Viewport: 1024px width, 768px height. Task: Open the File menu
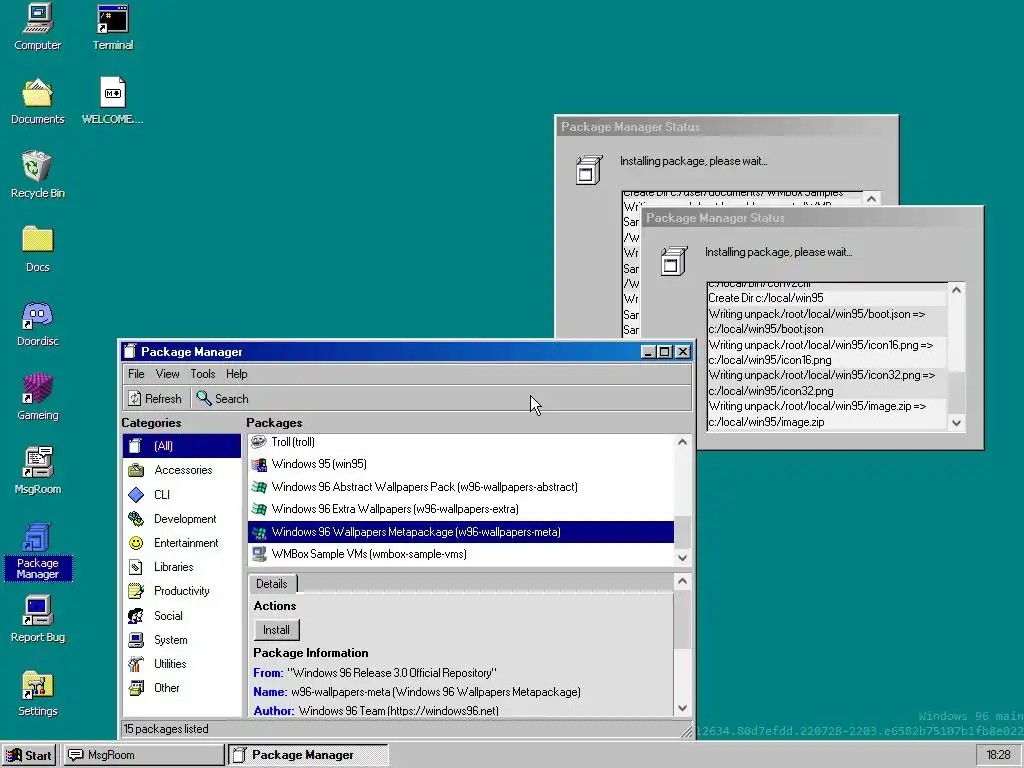[136, 374]
